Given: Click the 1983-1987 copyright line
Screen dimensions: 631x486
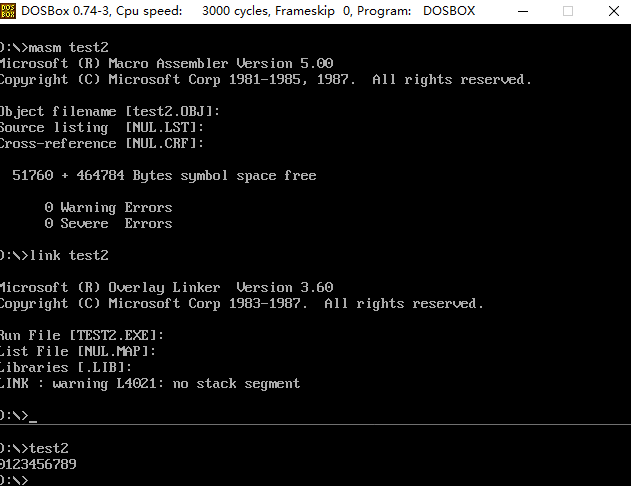Looking at the screenshot, I should (241, 304).
